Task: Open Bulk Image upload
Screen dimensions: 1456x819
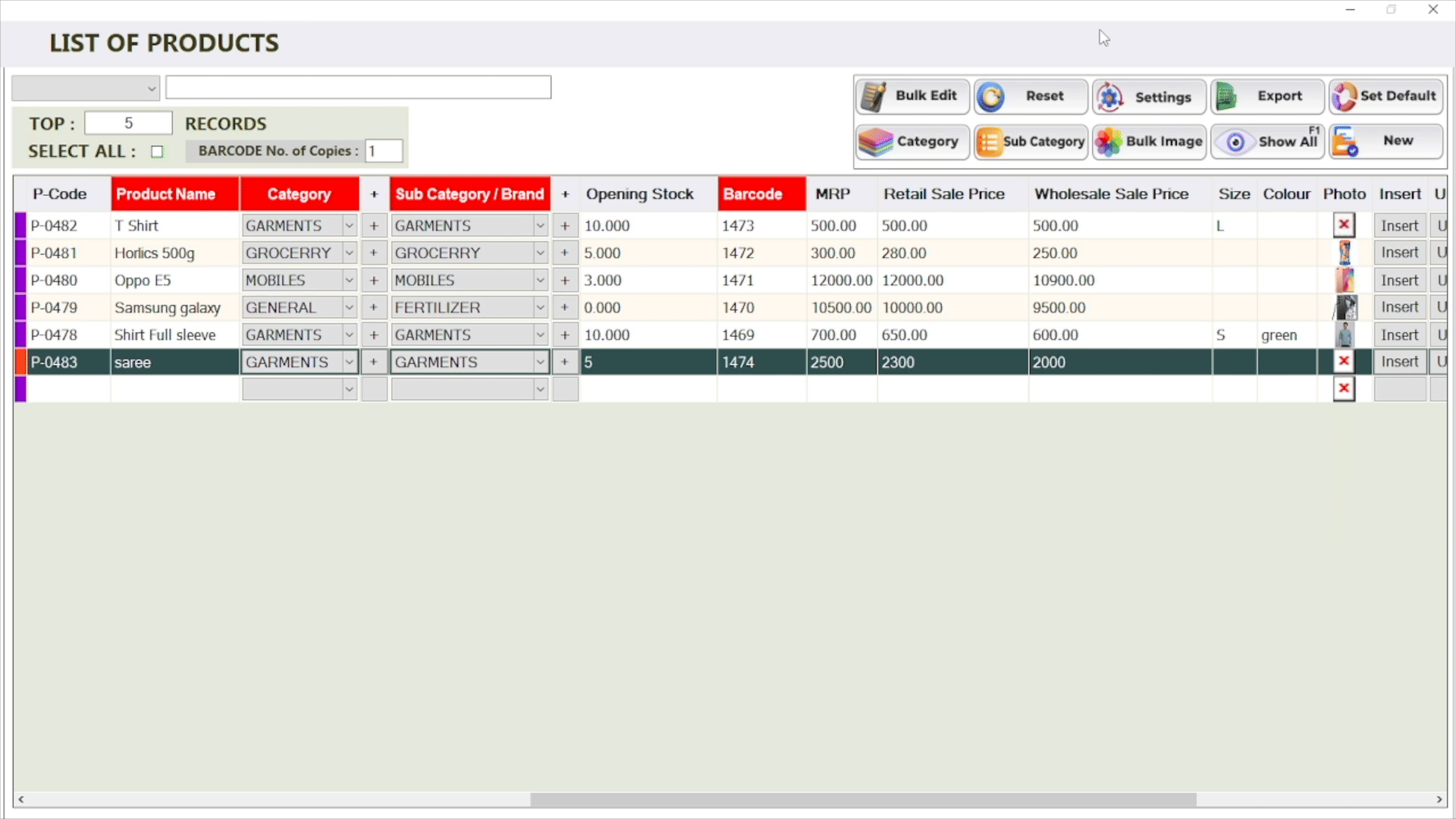Action: point(1149,142)
